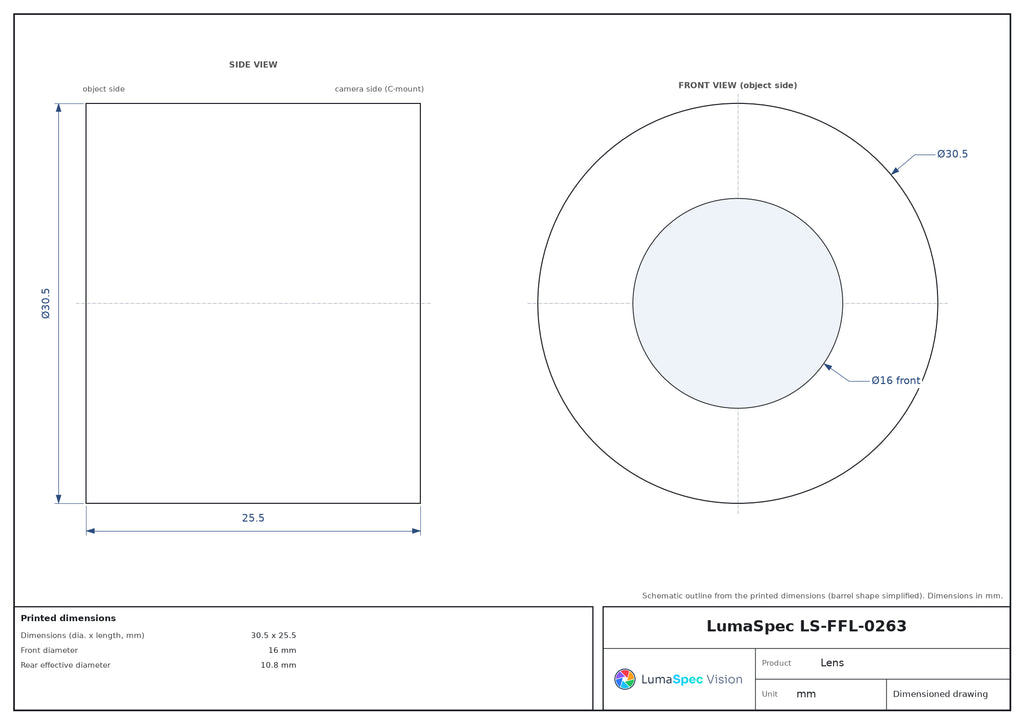Viewport: 1024px width, 724px height.
Task: Click the 'Unit' field label
Action: click(769, 694)
